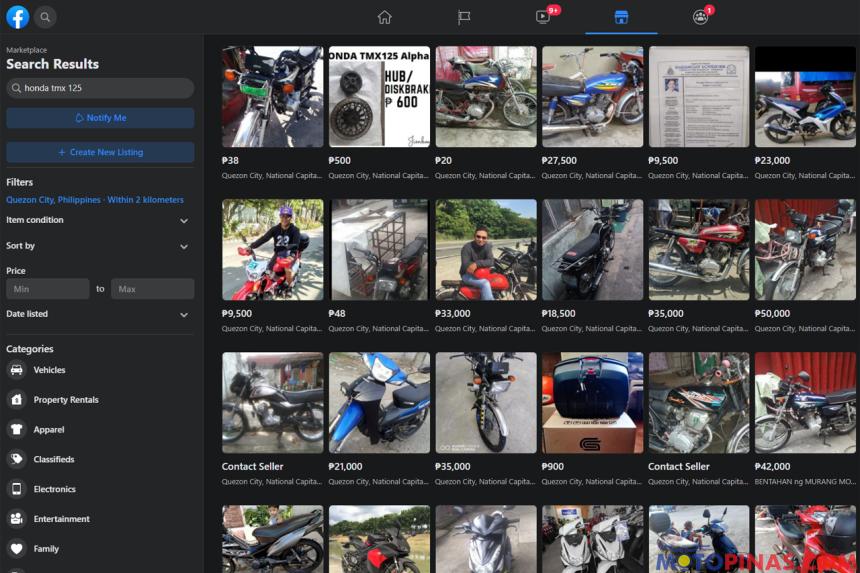Image resolution: width=860 pixels, height=573 pixels.
Task: Open the ₱21,000 blue scooter listing
Action: click(379, 402)
